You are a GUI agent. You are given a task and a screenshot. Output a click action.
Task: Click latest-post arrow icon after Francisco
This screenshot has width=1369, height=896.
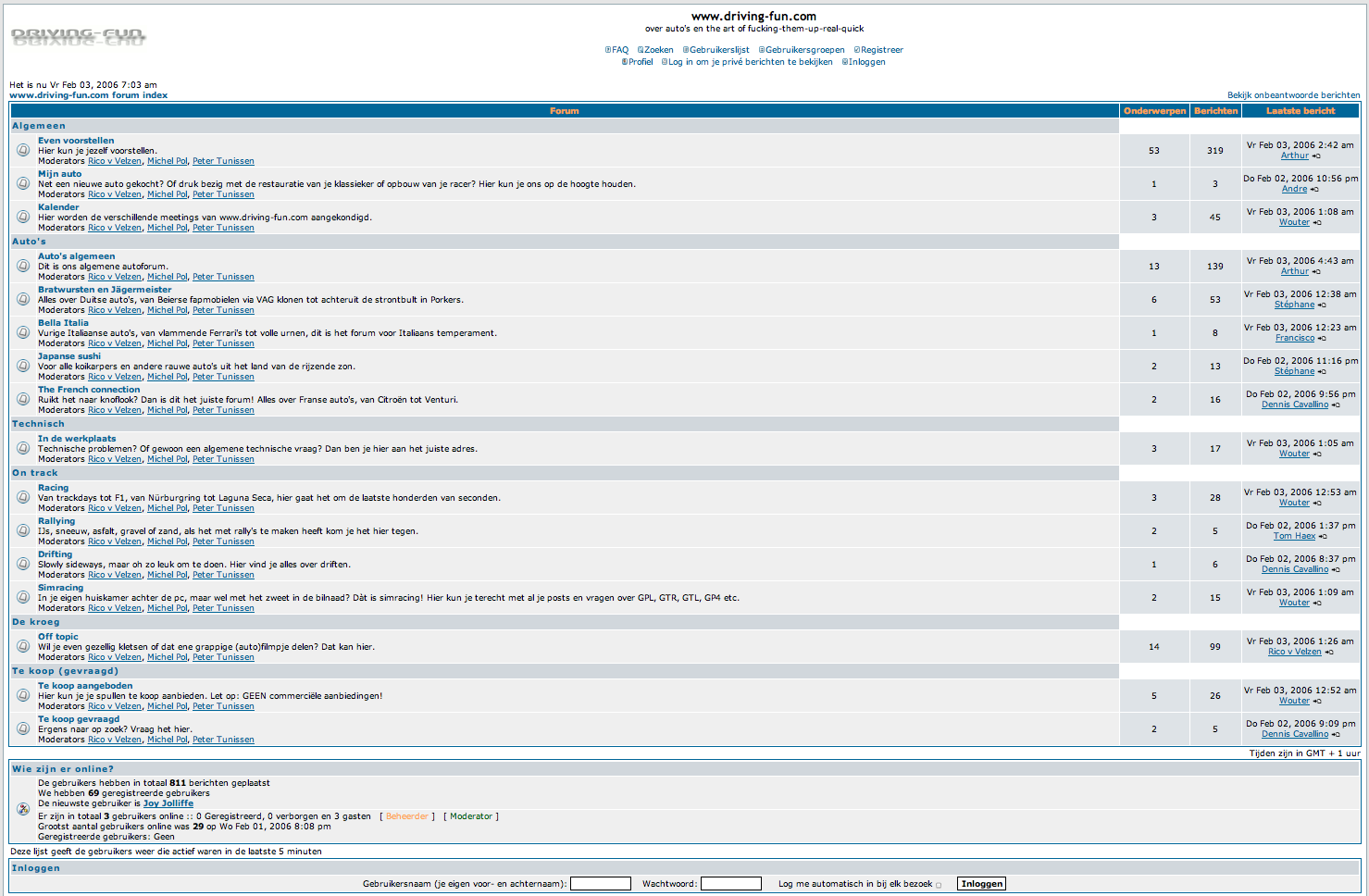[1322, 339]
